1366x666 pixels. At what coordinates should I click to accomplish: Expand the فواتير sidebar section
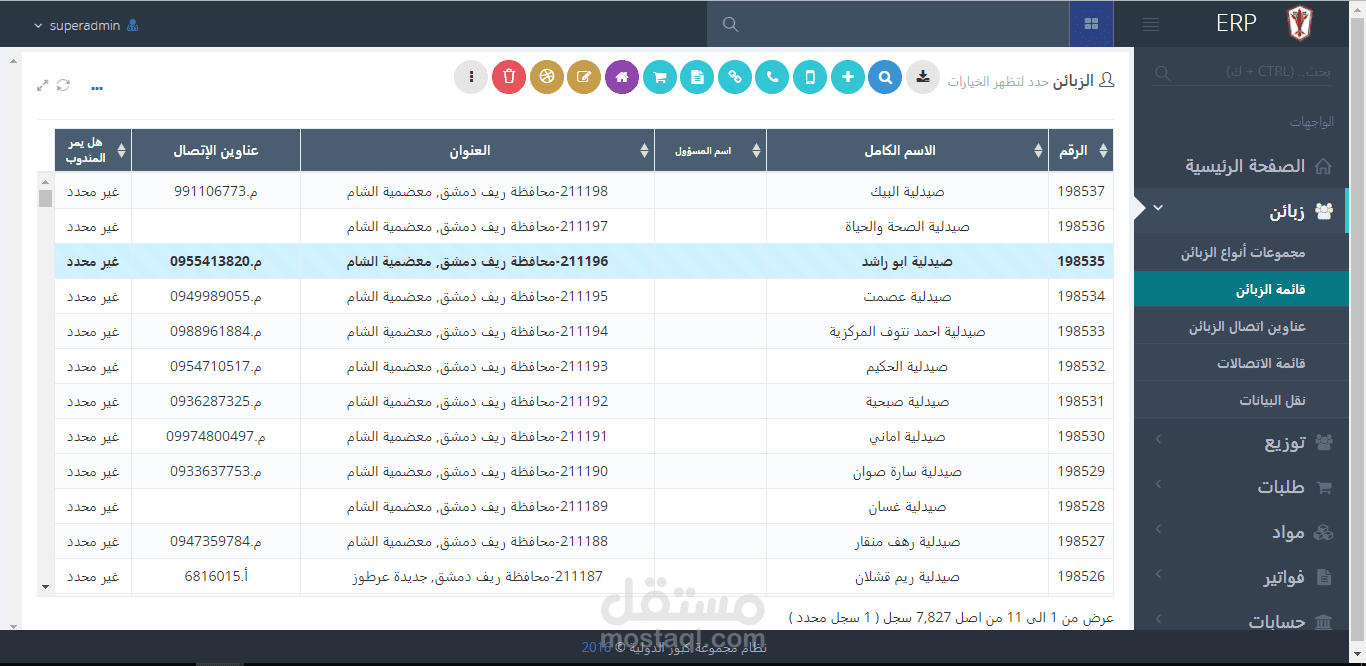[x=1250, y=577]
